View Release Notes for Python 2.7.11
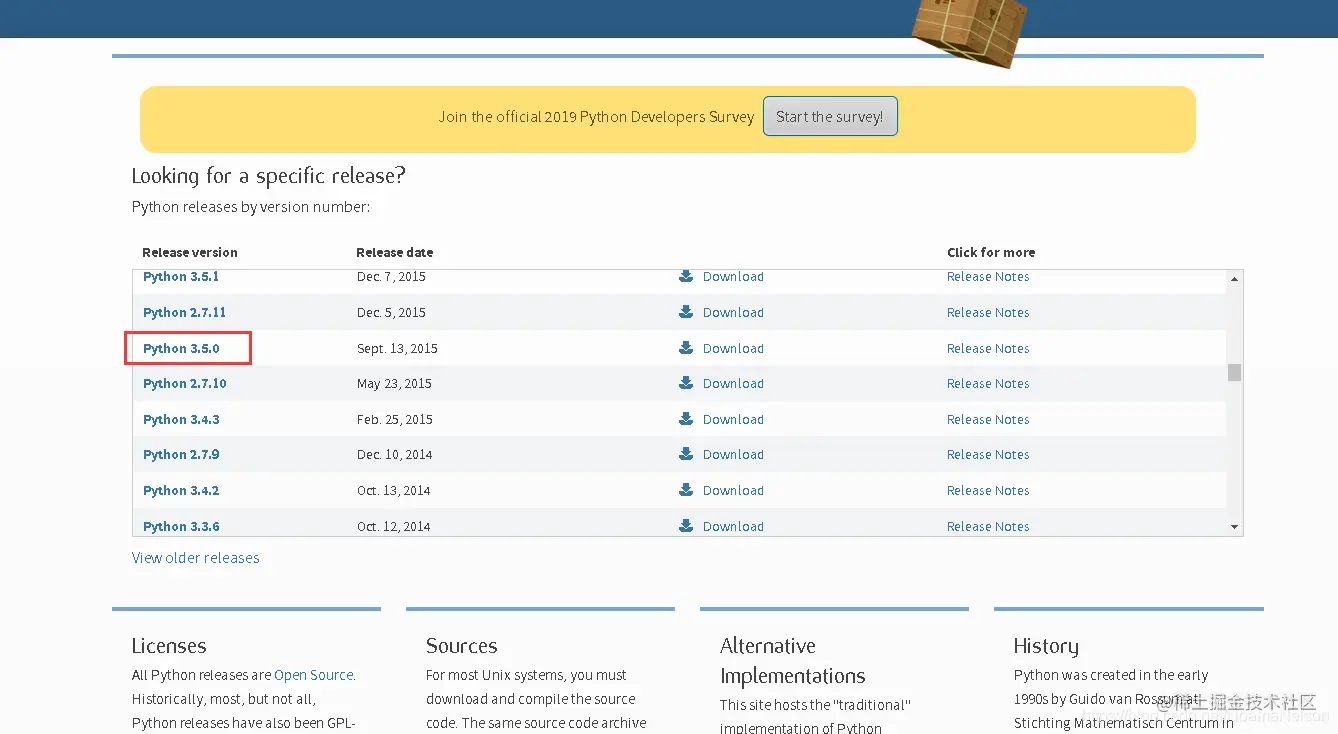1338x734 pixels. point(988,312)
